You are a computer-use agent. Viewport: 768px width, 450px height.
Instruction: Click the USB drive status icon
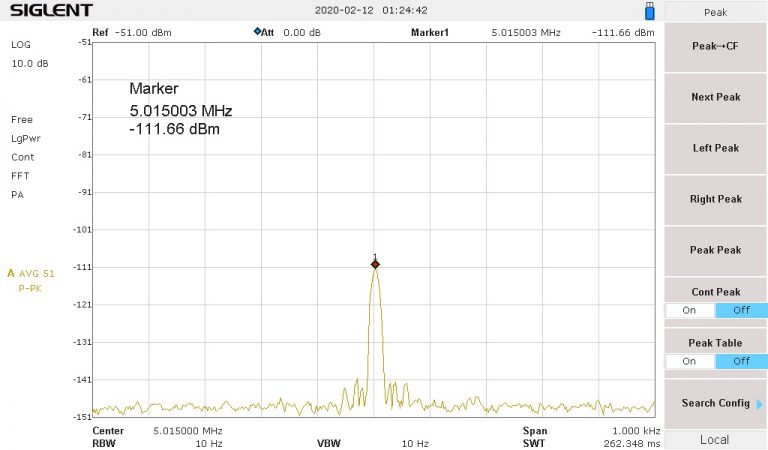[x=649, y=10]
